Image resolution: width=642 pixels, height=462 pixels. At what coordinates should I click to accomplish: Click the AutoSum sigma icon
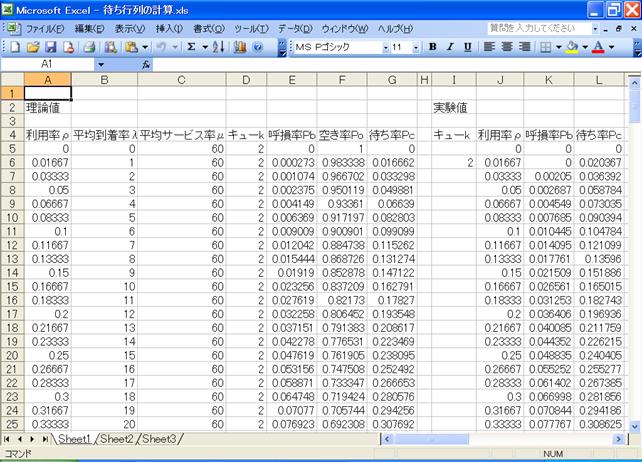(x=191, y=47)
